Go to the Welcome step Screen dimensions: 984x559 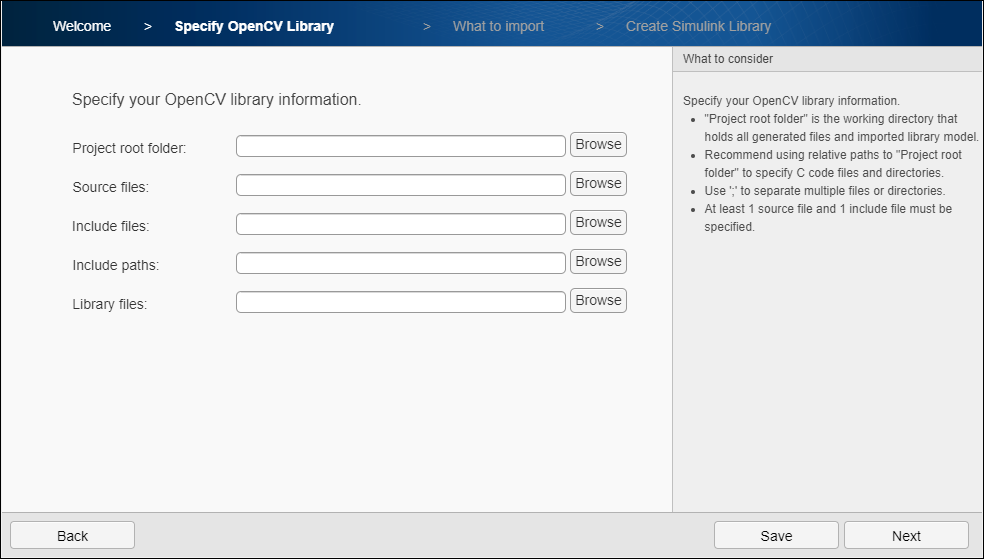point(82,26)
